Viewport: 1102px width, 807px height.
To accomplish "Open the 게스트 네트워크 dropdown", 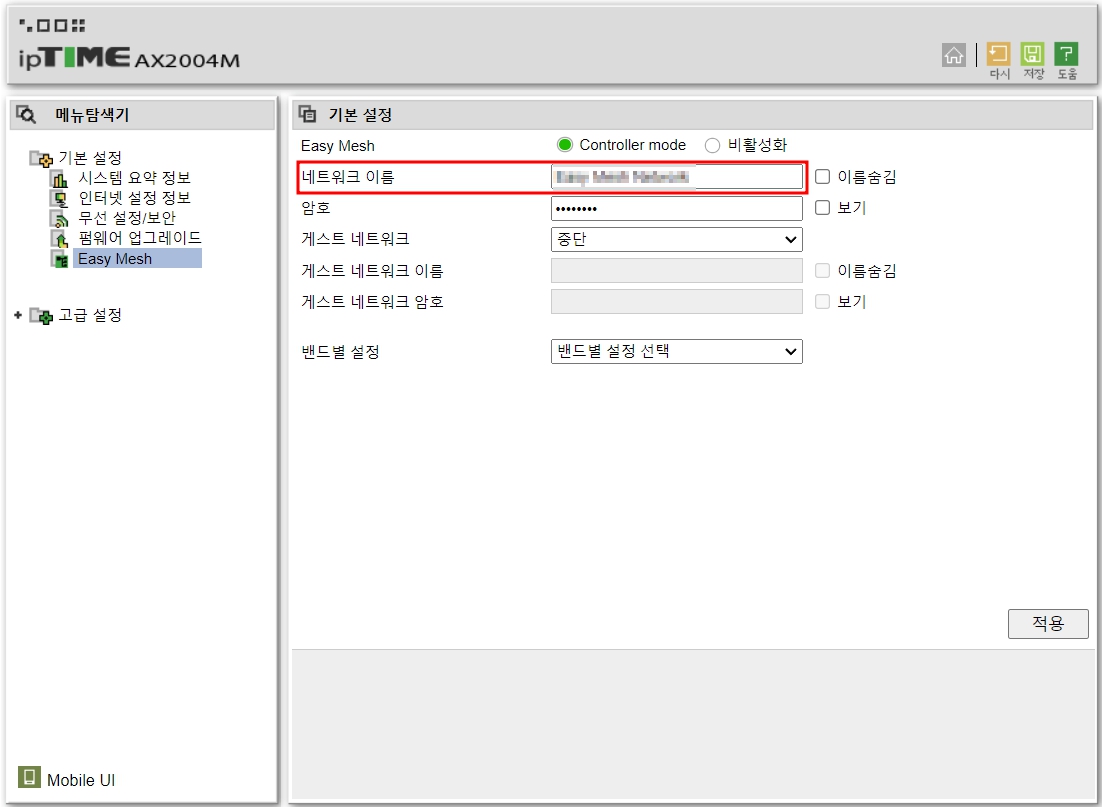I will pos(677,239).
